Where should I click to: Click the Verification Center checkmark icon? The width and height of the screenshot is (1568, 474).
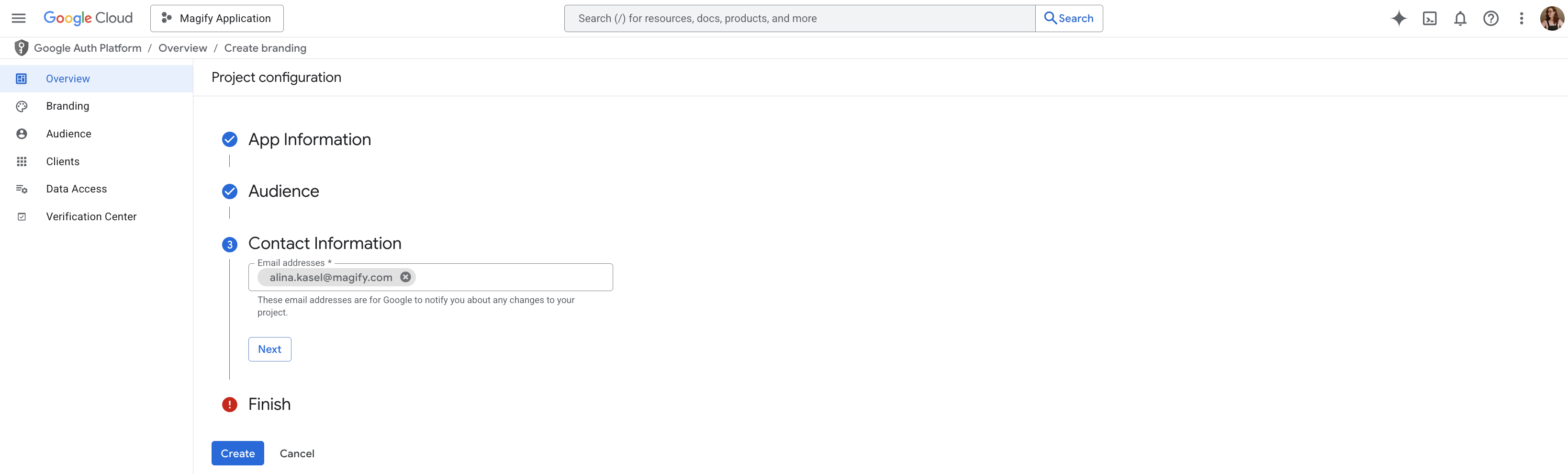click(22, 216)
